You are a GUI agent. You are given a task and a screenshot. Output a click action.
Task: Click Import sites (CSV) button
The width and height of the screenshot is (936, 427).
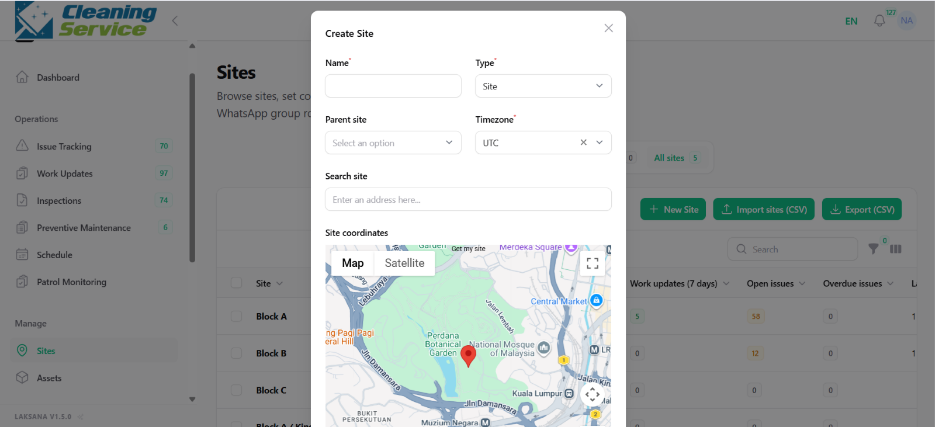point(764,210)
